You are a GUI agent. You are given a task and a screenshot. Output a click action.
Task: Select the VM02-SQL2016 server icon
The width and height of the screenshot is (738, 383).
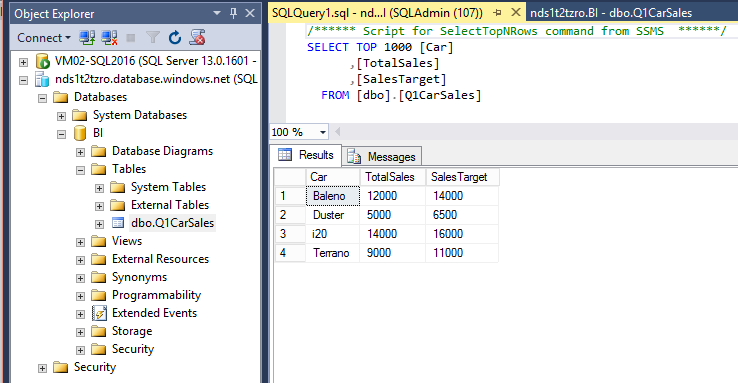42,61
